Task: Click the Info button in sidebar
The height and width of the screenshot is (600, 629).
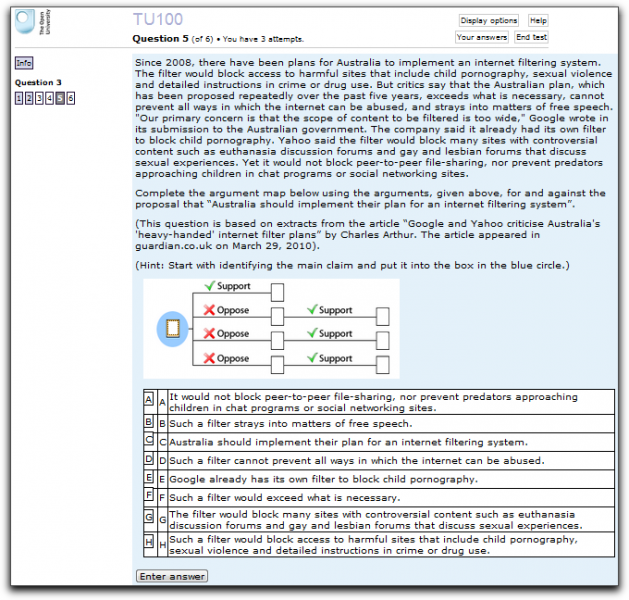Action: pyautogui.click(x=23, y=63)
